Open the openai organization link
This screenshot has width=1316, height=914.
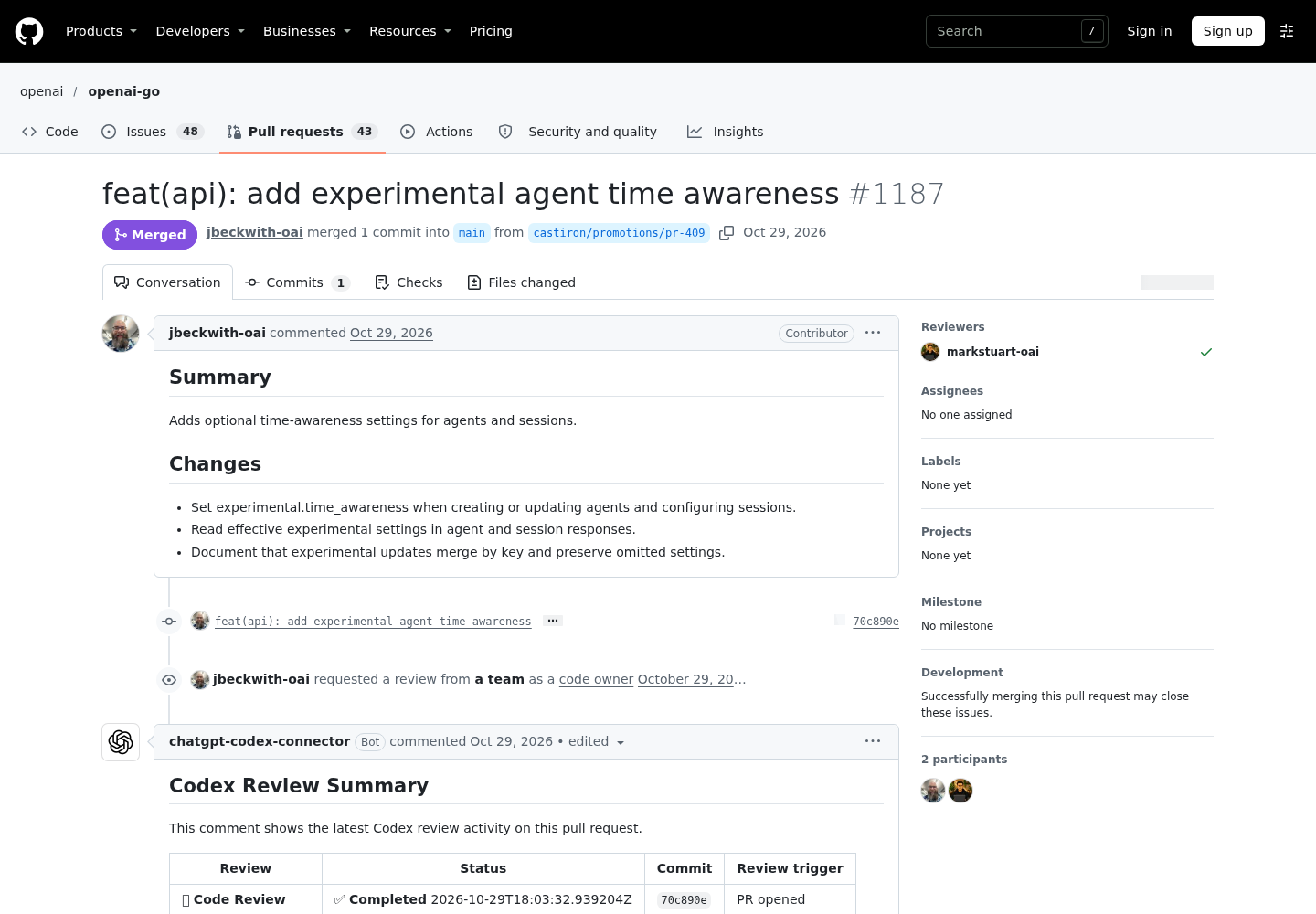[42, 91]
